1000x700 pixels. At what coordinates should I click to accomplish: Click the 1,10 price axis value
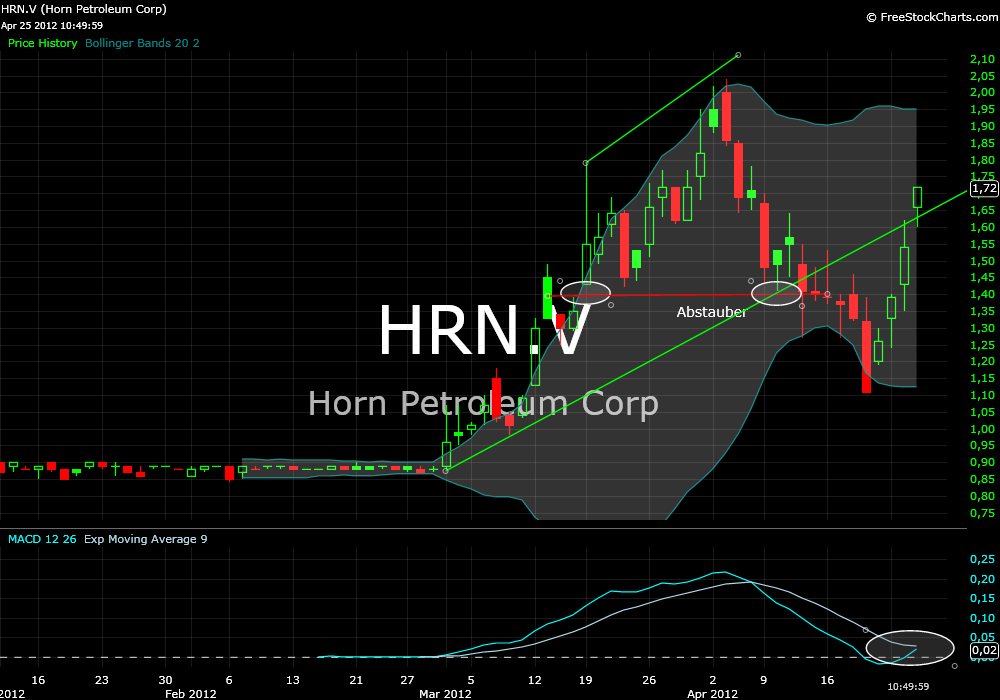[x=982, y=395]
